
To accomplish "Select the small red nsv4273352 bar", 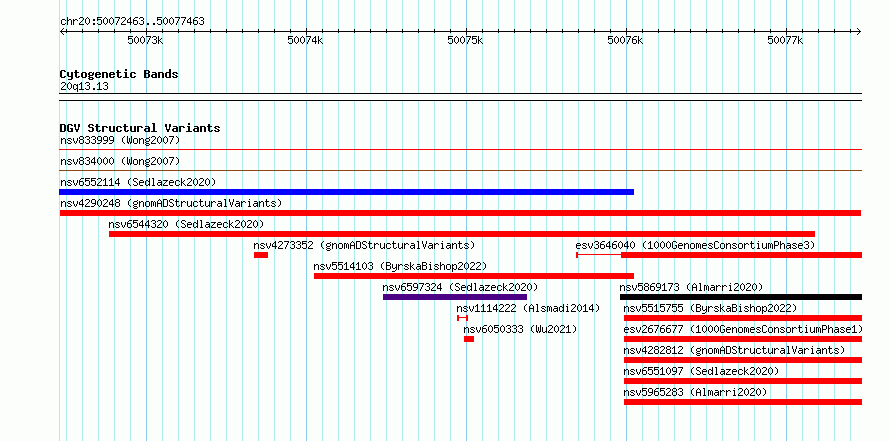I will click(x=261, y=255).
